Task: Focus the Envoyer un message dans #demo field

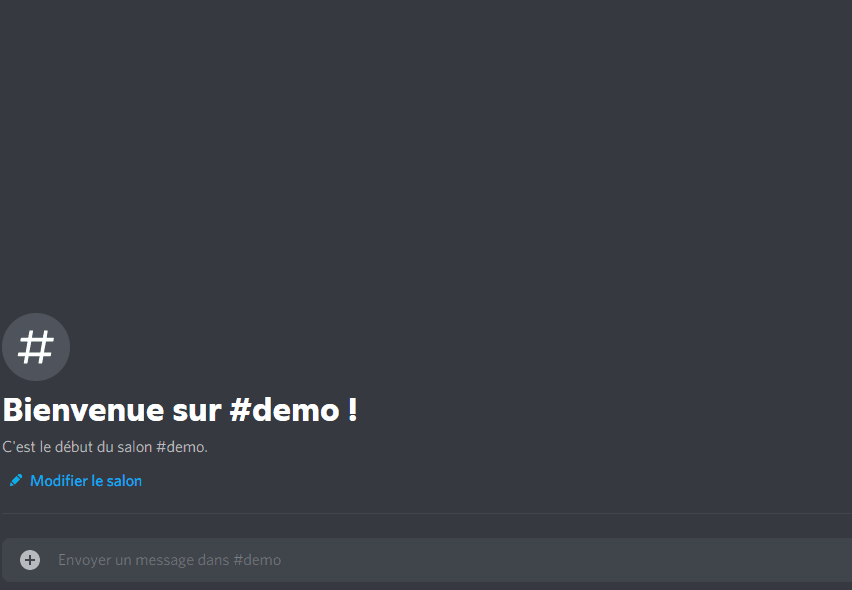Action: click(427, 560)
